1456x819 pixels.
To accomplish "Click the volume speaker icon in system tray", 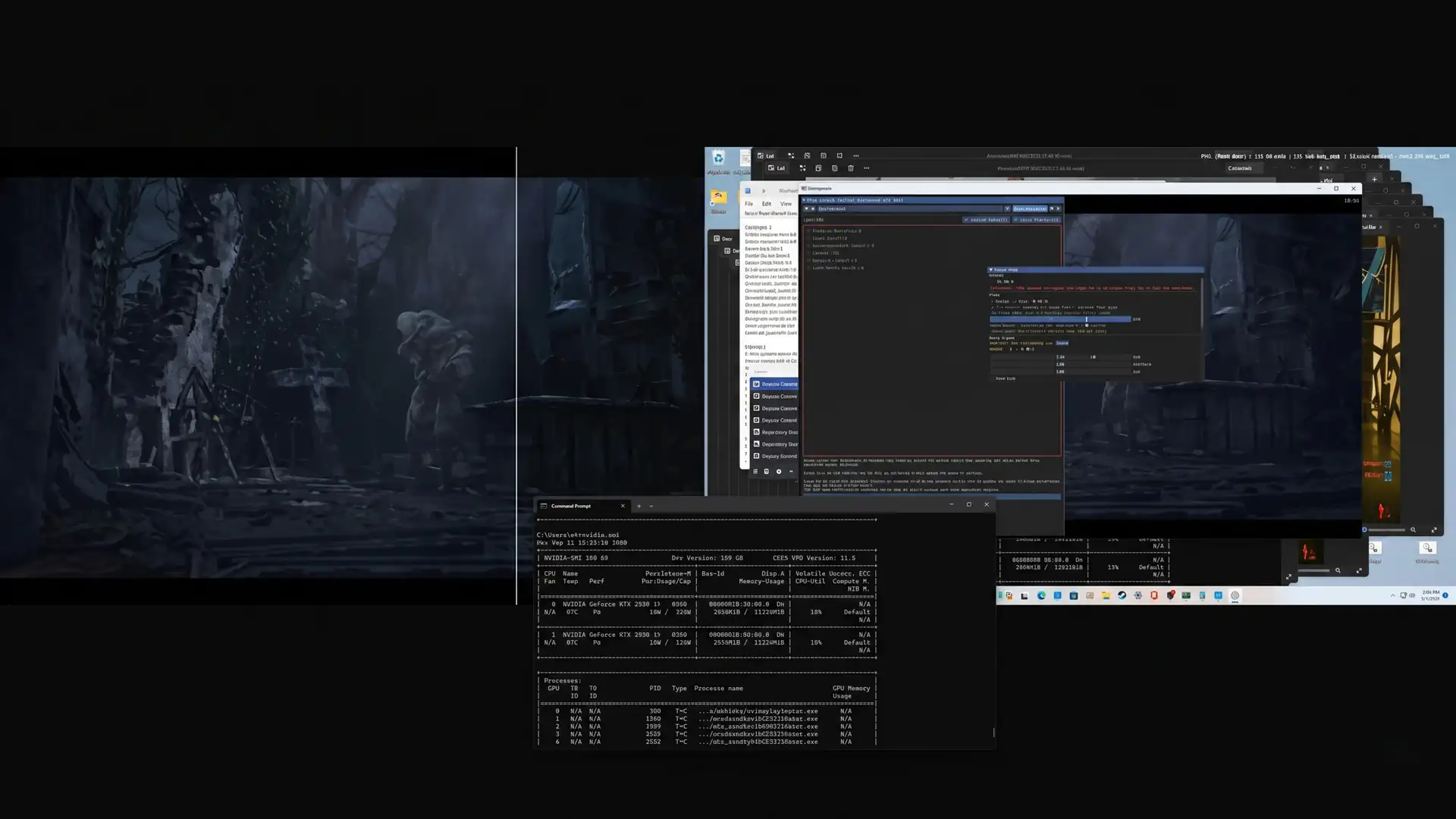I will [1412, 595].
